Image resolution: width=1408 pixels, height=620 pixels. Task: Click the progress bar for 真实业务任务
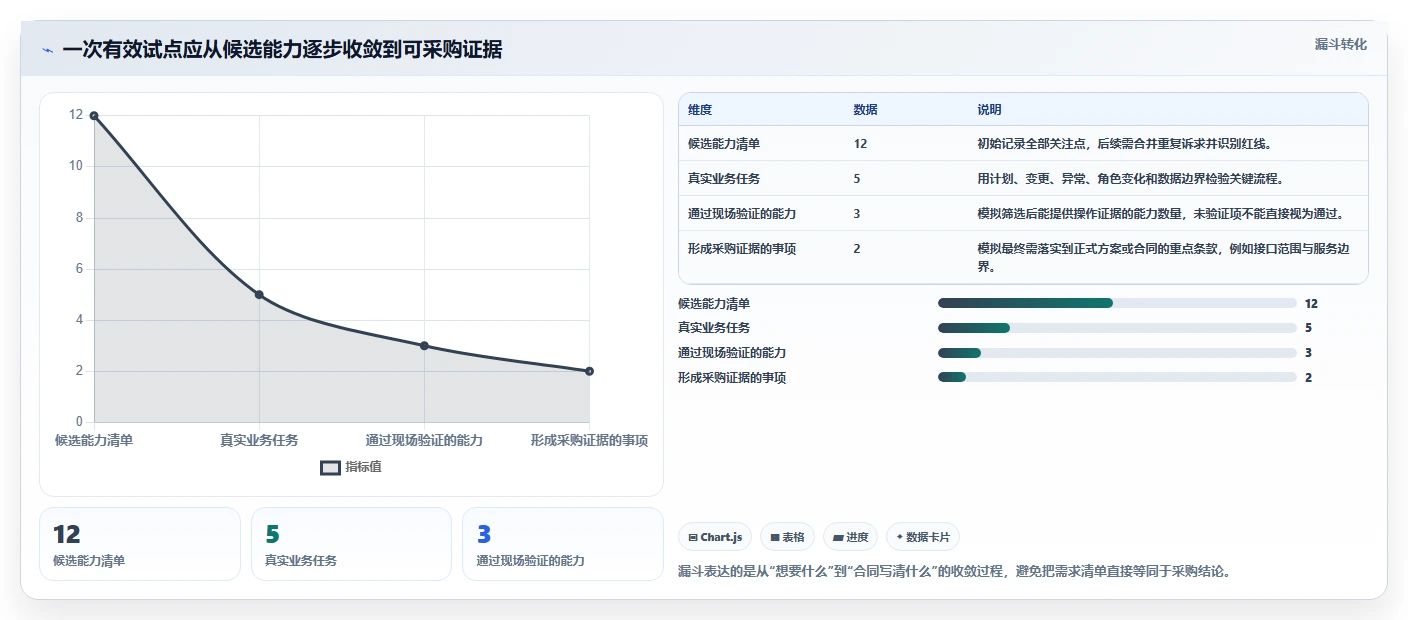pyautogui.click(x=1117, y=328)
